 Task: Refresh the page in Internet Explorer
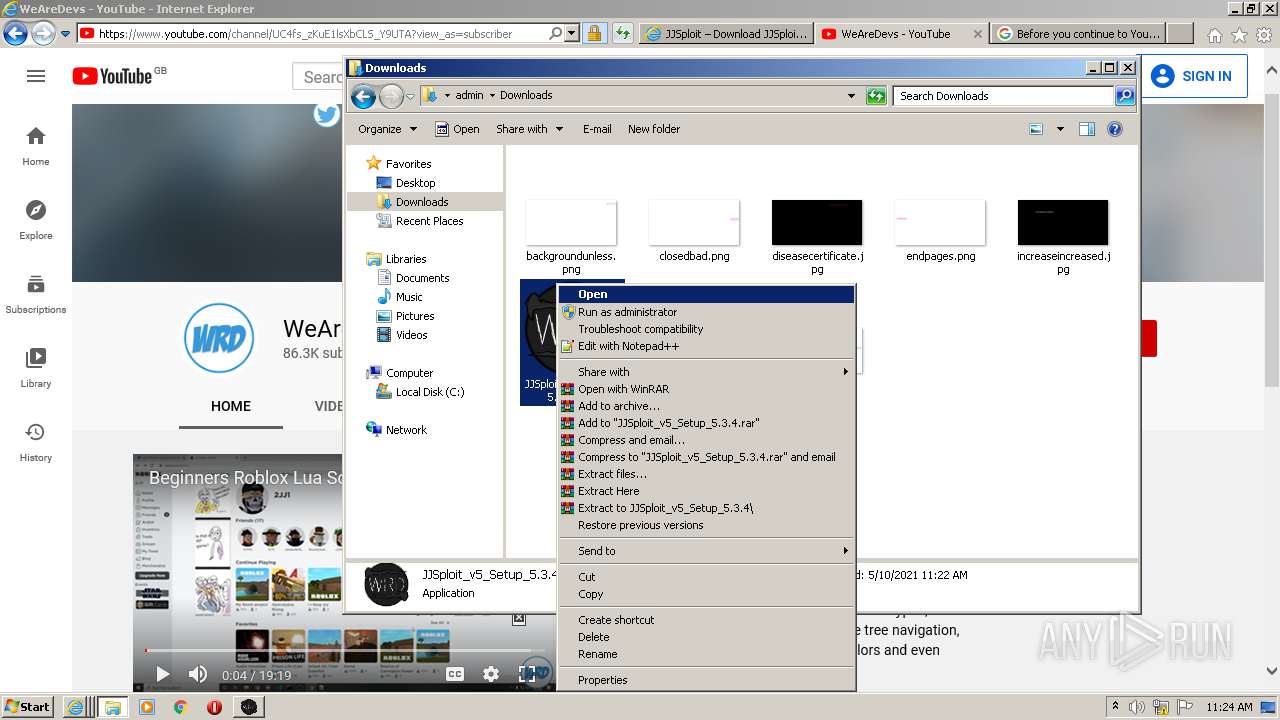pyautogui.click(x=623, y=34)
